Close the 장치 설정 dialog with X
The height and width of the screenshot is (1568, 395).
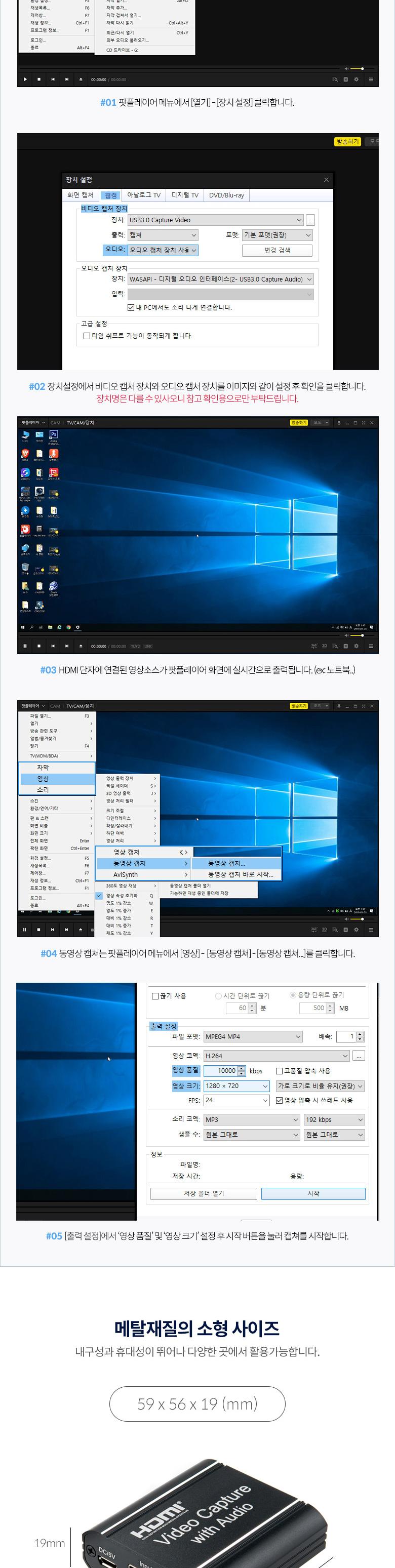(326, 180)
